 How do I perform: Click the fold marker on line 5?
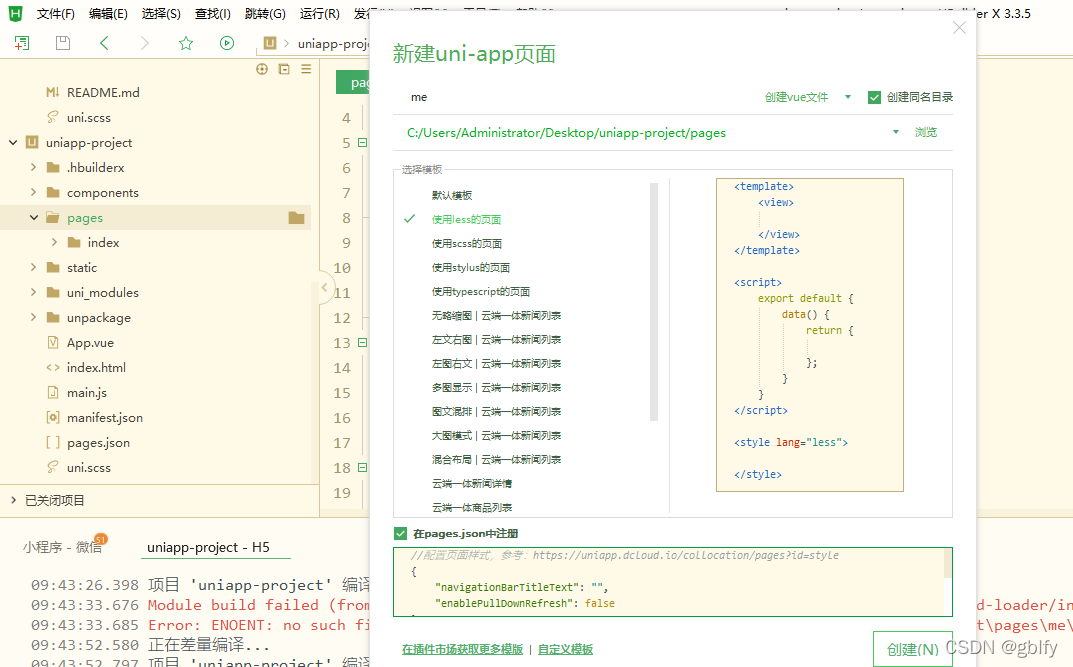point(363,142)
